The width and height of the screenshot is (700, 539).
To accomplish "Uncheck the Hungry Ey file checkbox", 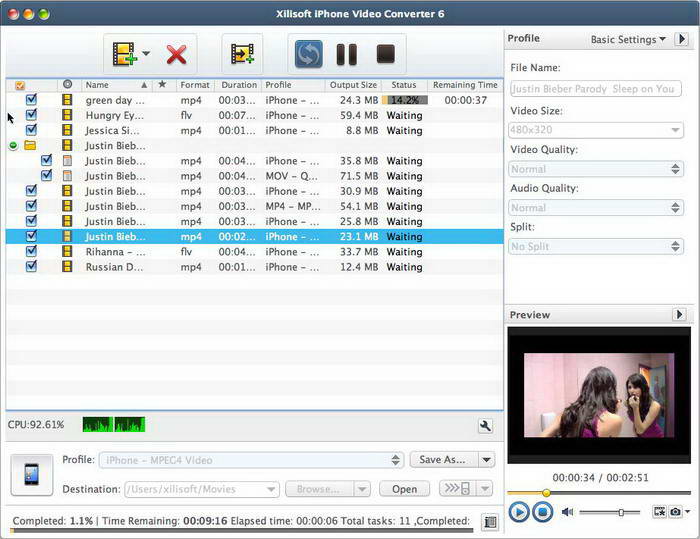I will (31, 115).
